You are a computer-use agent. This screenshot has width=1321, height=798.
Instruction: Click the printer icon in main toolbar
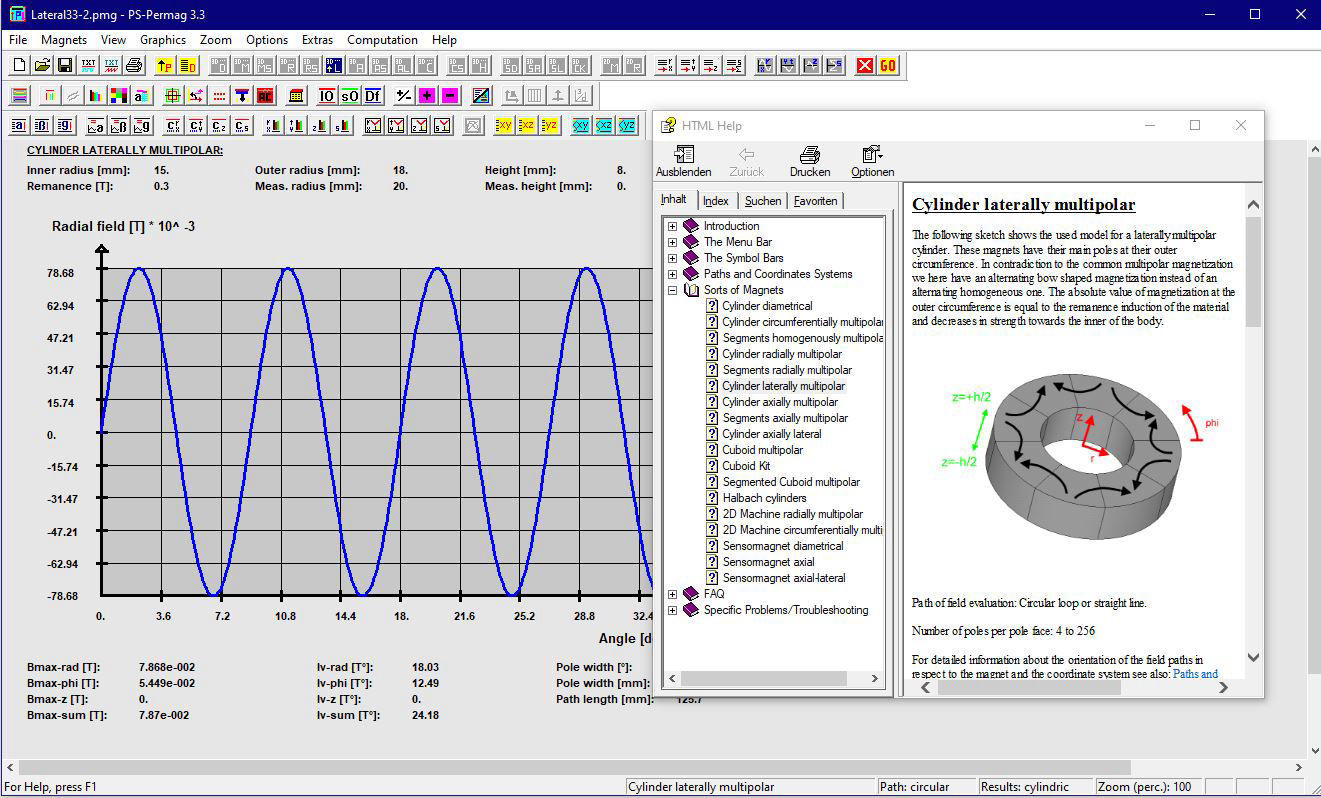click(134, 66)
